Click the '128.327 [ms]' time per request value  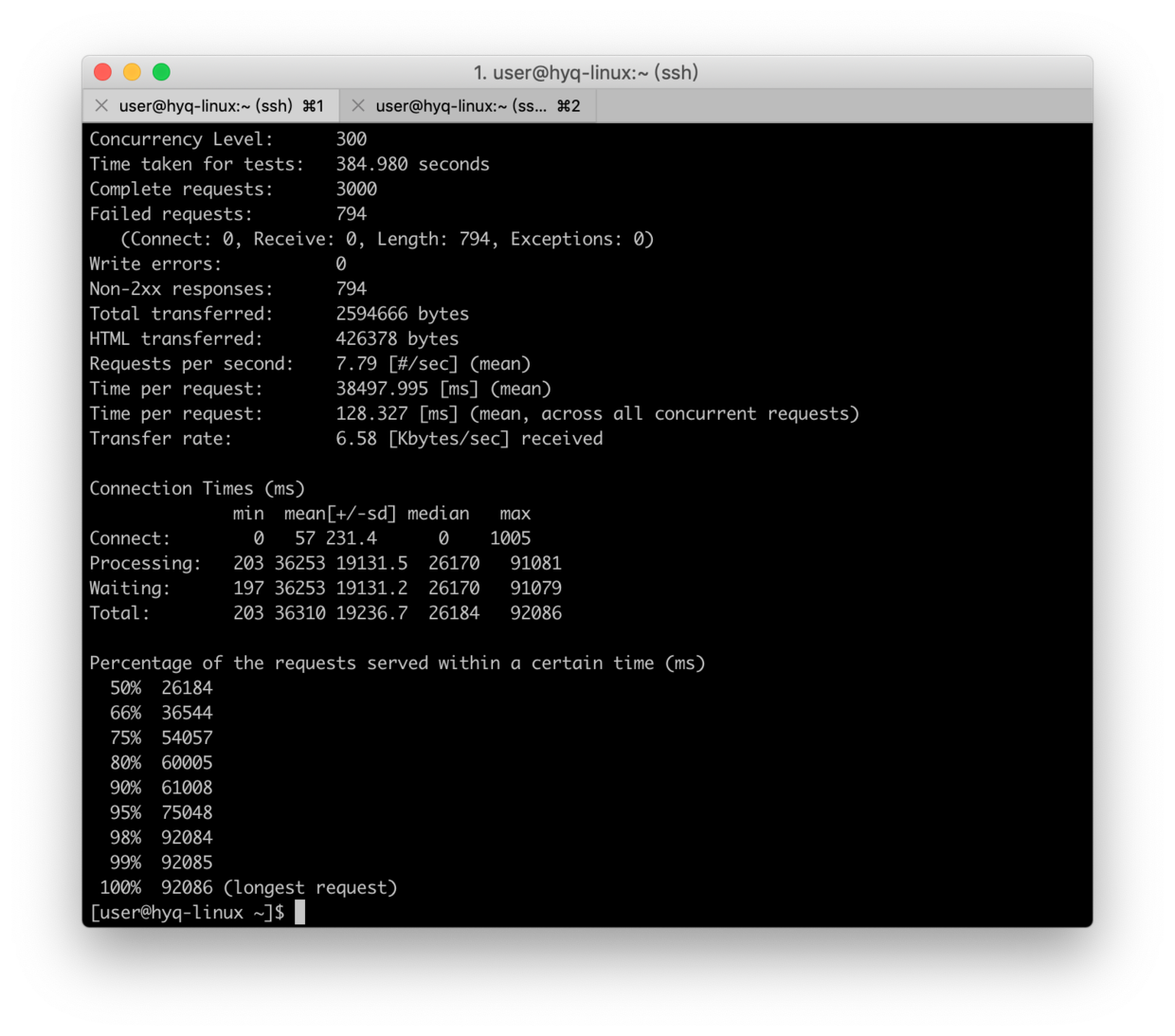(x=397, y=413)
